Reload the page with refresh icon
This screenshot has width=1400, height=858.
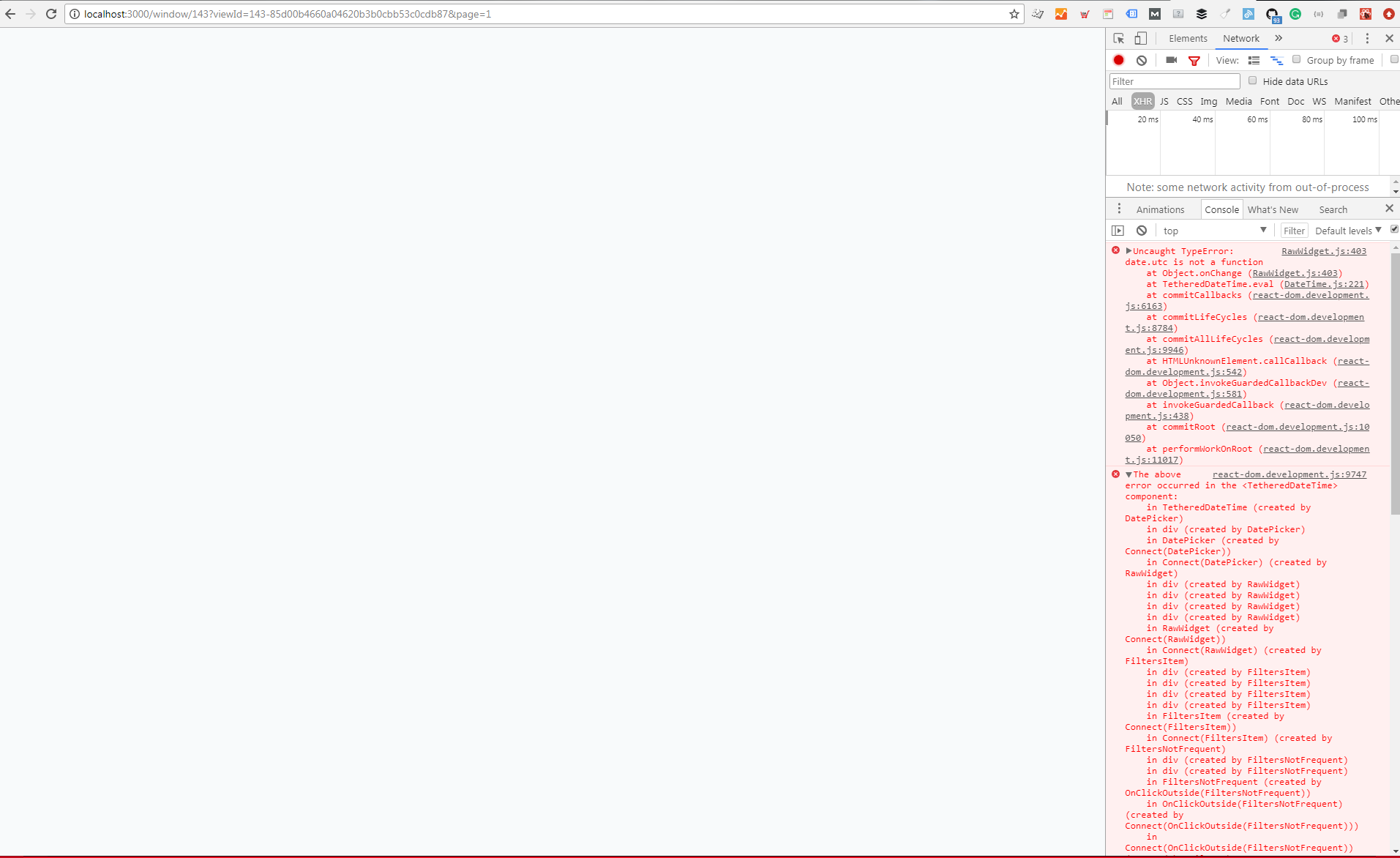pos(51,14)
